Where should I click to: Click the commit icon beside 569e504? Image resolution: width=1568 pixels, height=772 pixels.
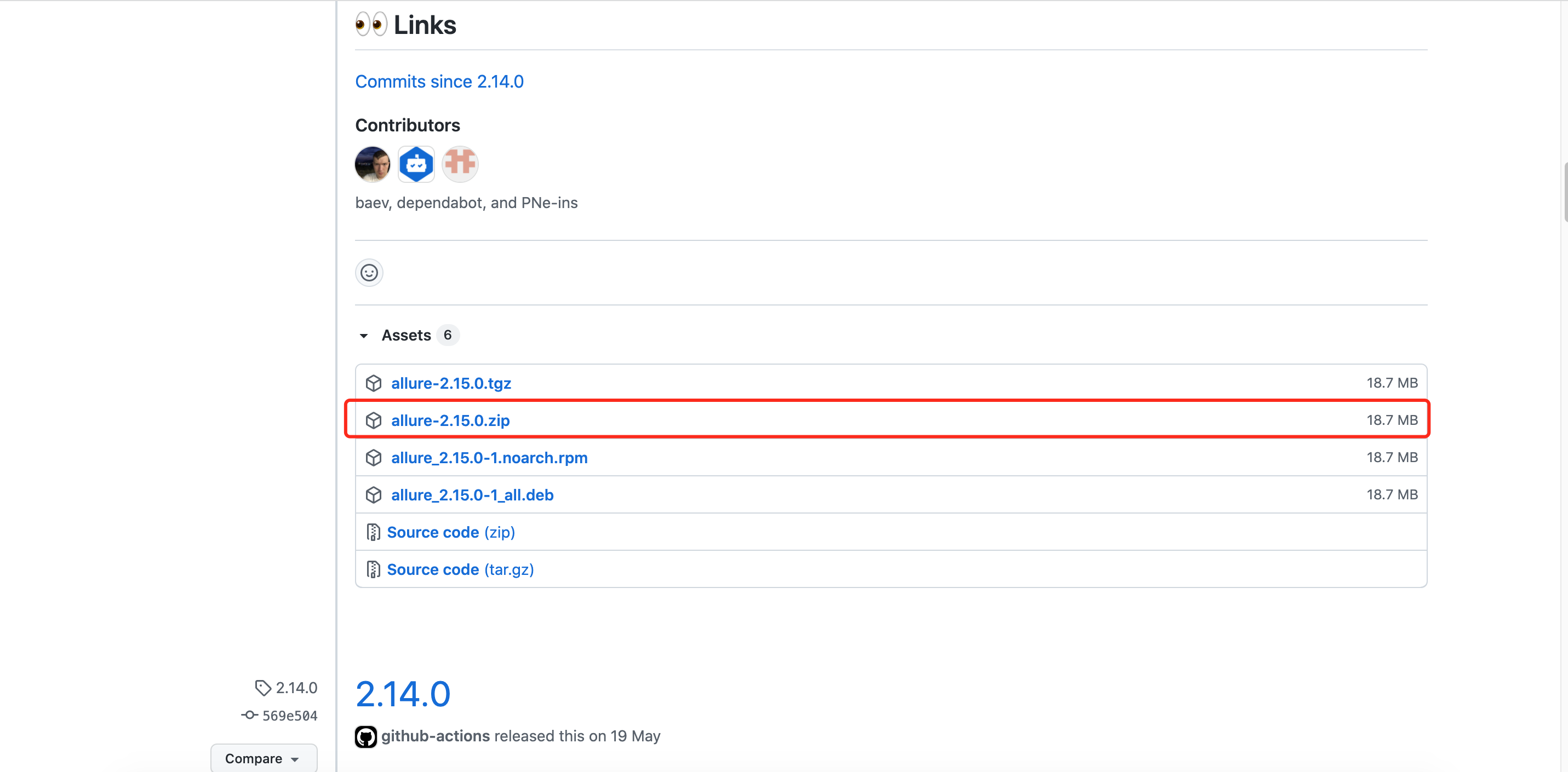(x=250, y=716)
